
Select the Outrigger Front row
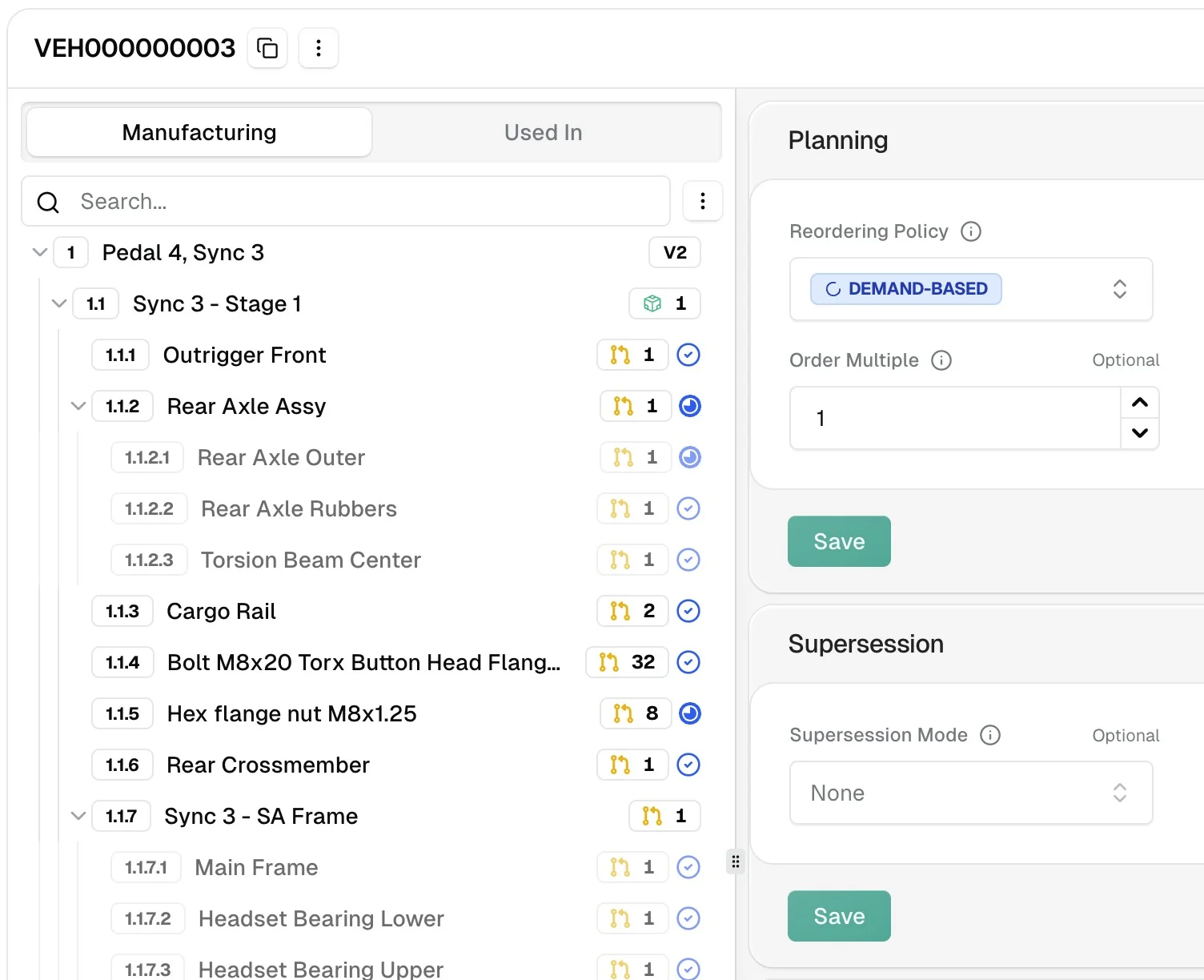coord(395,355)
